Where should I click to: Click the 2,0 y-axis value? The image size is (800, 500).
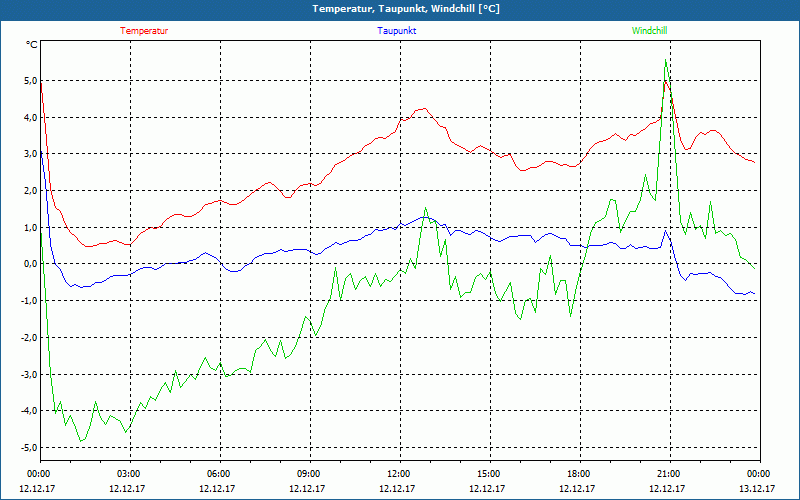tap(30, 191)
